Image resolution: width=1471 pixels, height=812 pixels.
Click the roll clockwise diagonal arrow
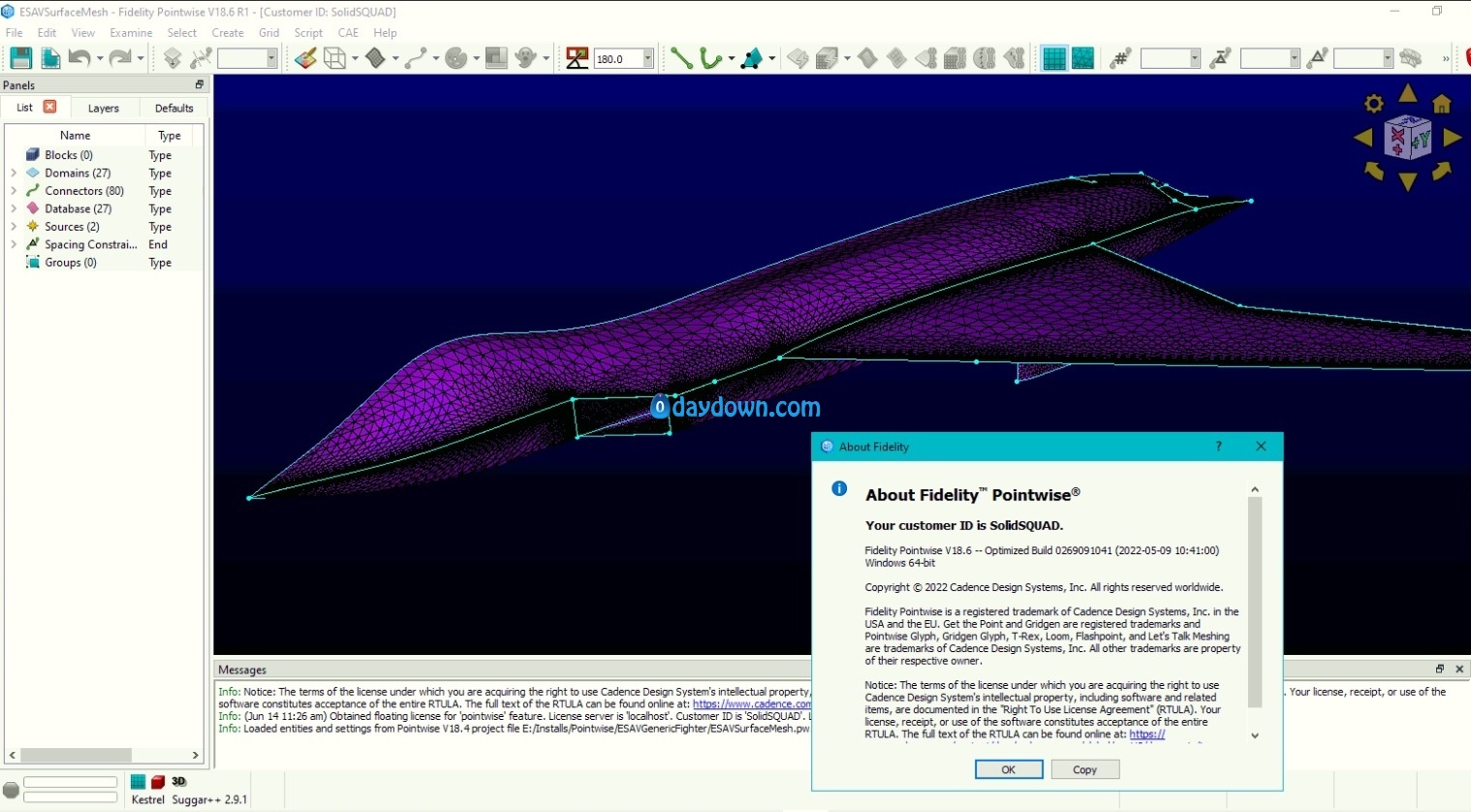point(1442,172)
